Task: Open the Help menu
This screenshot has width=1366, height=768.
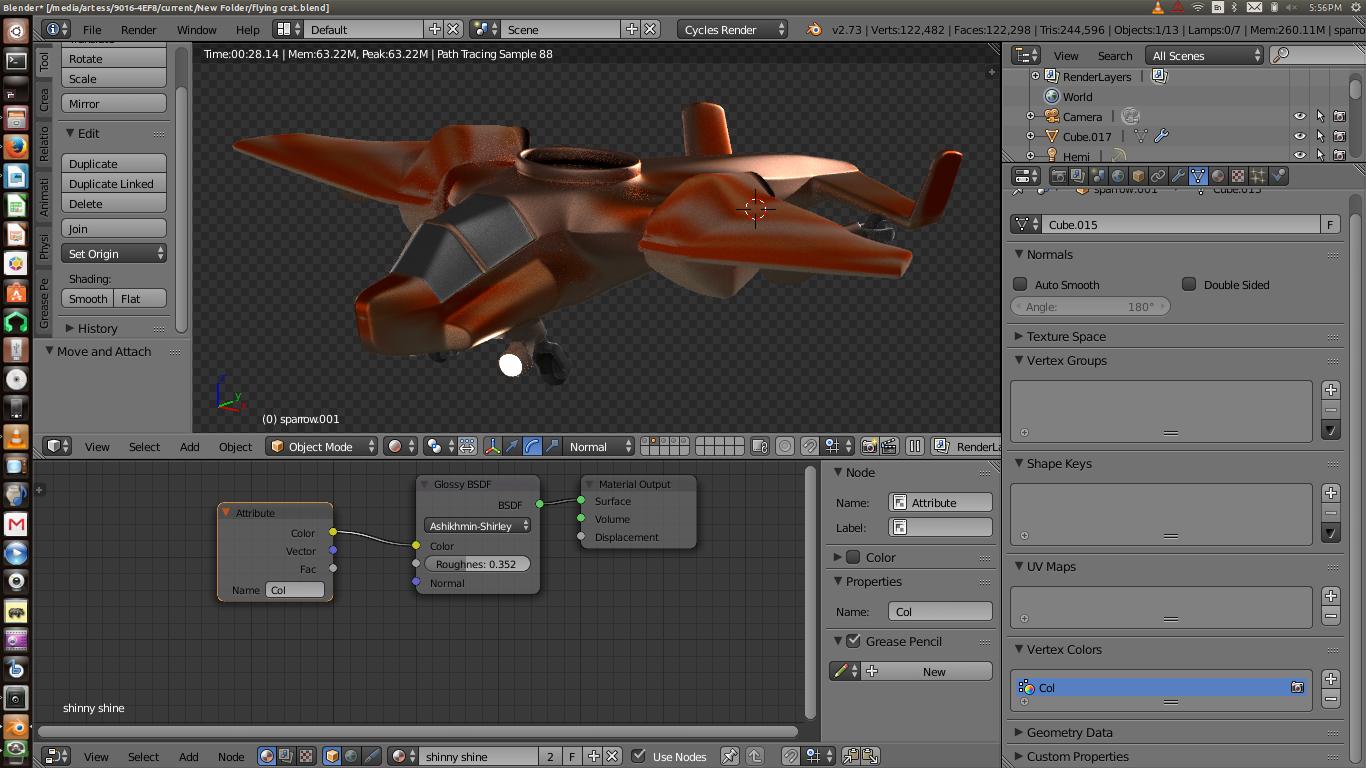Action: point(247,30)
